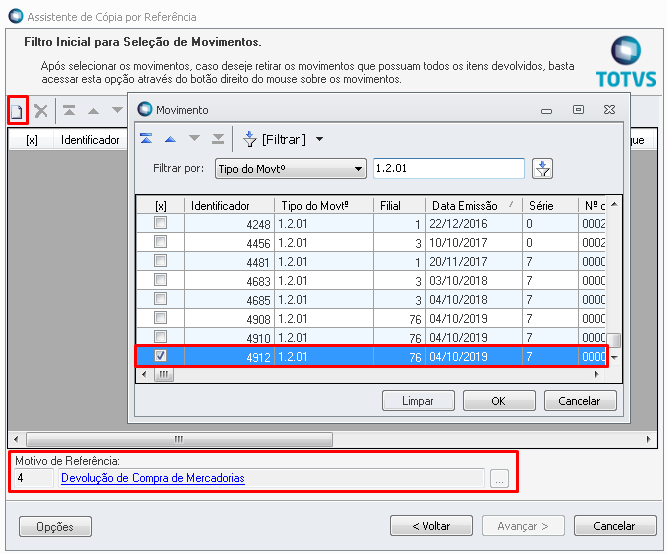Click the [Filtrar] funnel toolbar button

(x=274, y=139)
